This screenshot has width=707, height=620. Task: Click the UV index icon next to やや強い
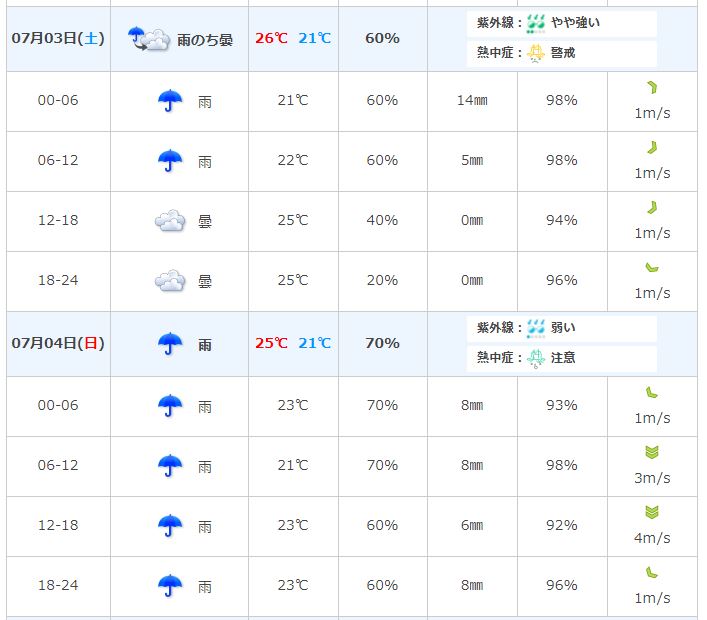point(536,23)
